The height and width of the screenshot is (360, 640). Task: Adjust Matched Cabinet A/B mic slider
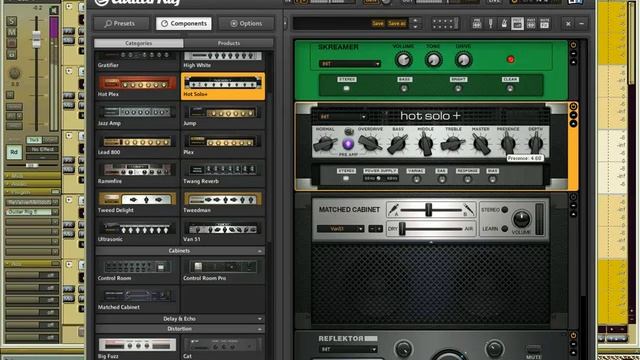428,210
